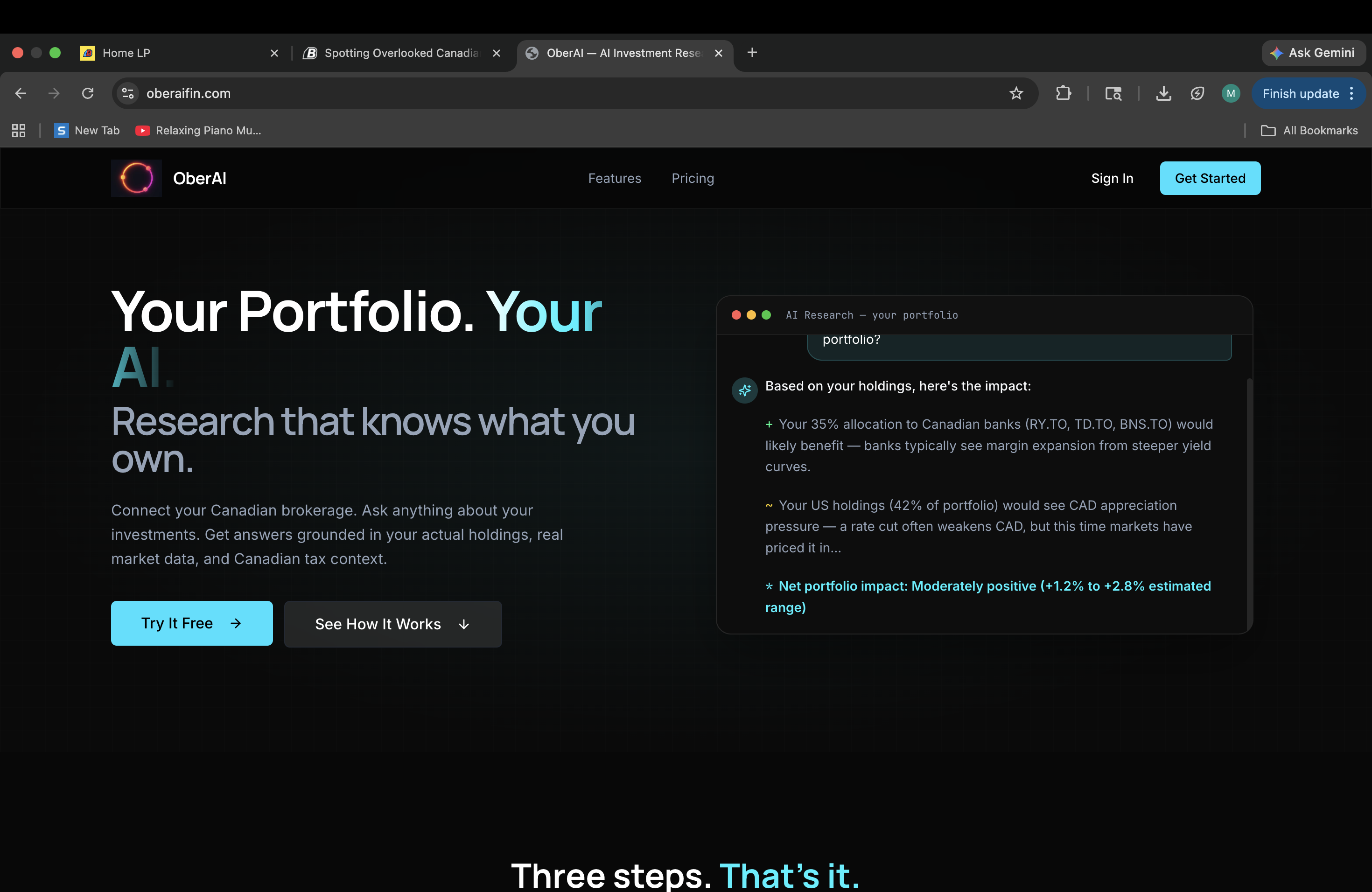Open site information icon beside URL
This screenshot has height=892, width=1372.
click(x=128, y=93)
